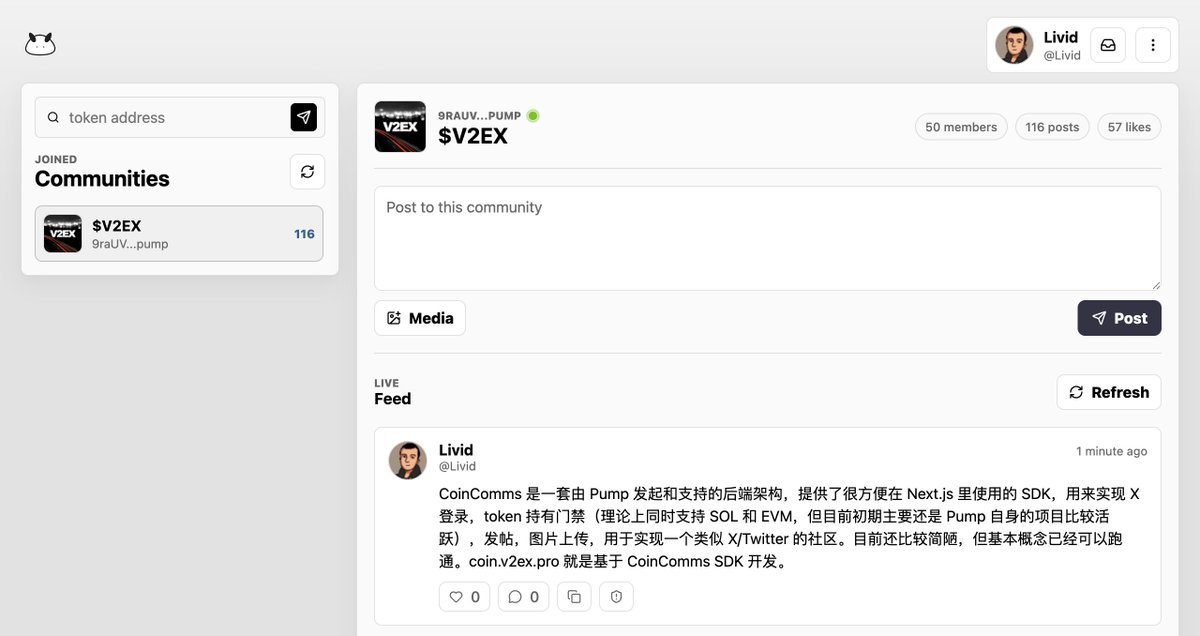
Task: Submit token address with paper plane button
Action: pyautogui.click(x=304, y=117)
